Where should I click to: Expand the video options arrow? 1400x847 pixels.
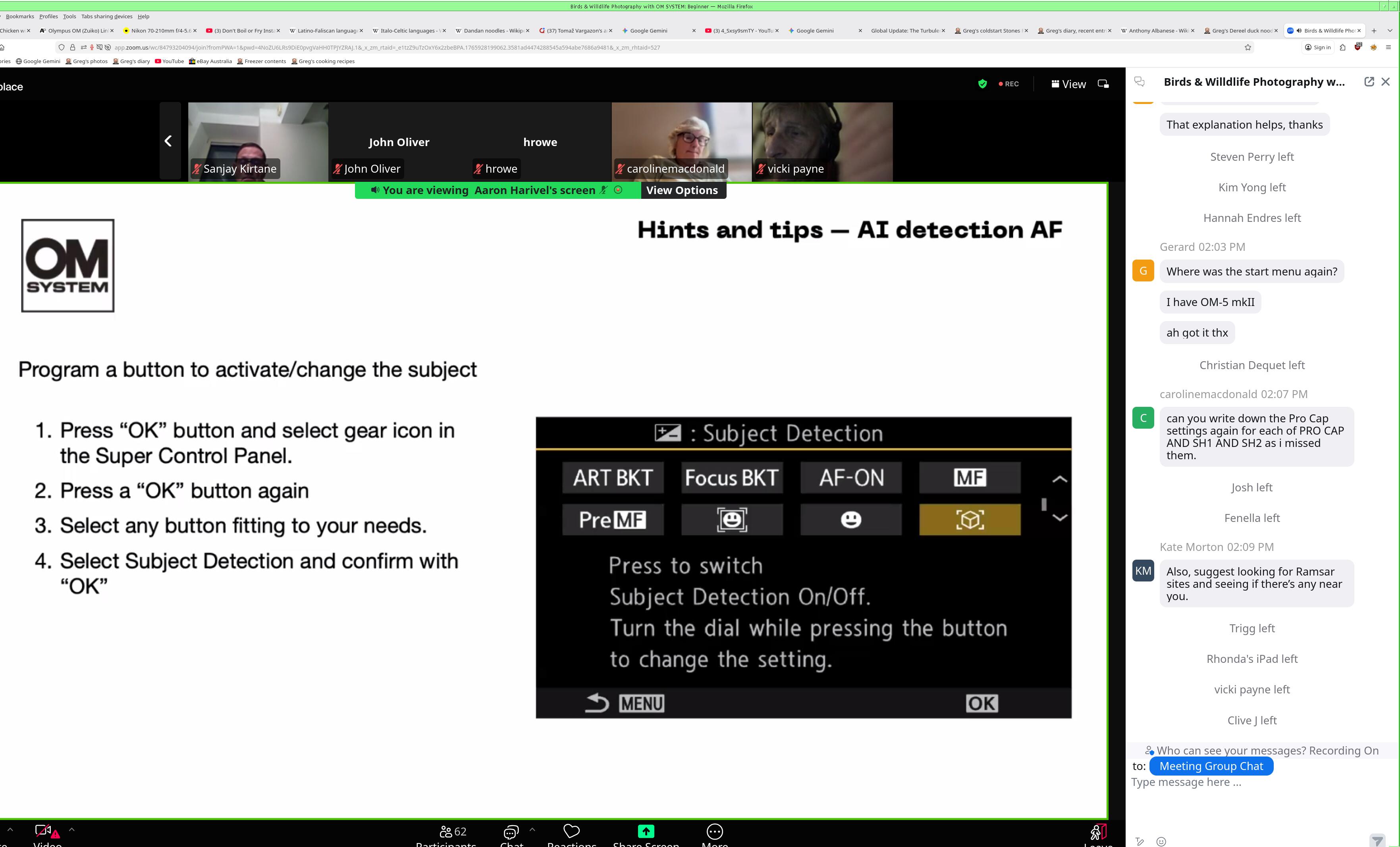(x=71, y=830)
